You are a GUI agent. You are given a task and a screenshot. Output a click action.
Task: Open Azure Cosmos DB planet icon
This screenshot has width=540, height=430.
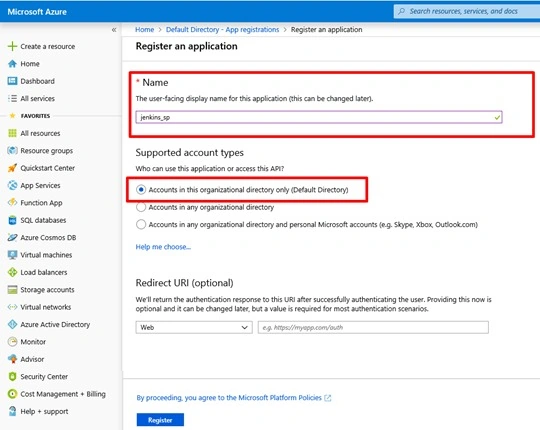[x=12, y=238]
